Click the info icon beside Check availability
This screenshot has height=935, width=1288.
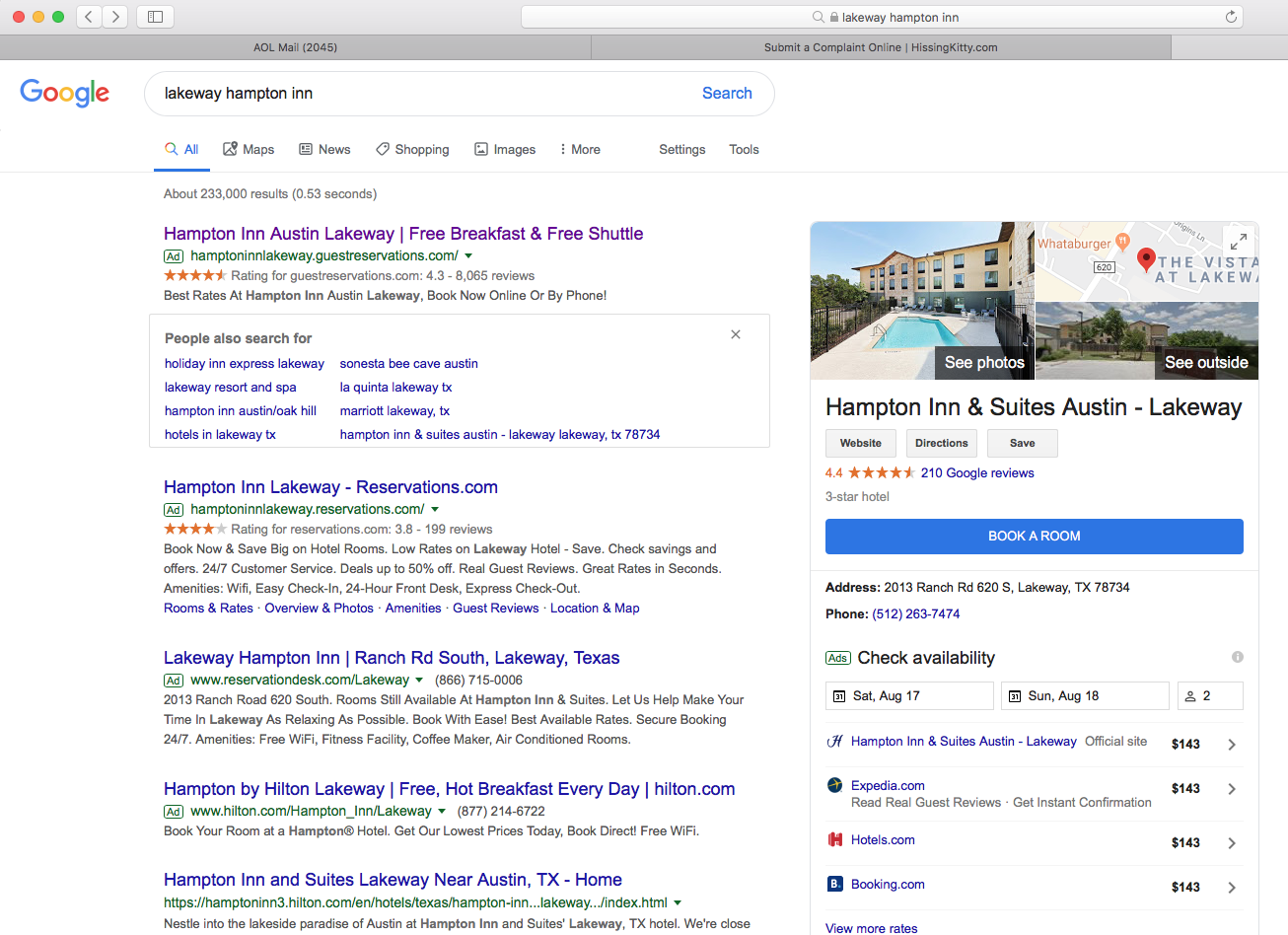click(x=1237, y=657)
